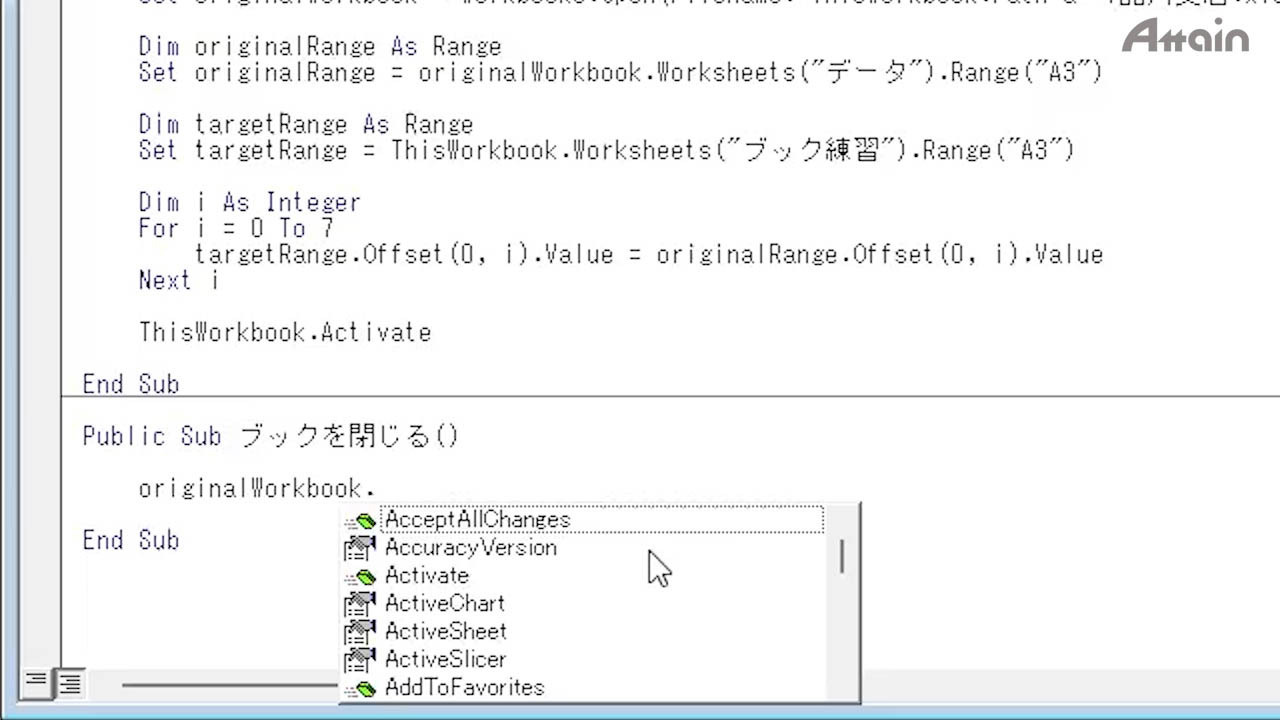Click the ThisWorkbook.Activate statement
Viewport: 1280px width, 720px height.
tap(285, 333)
